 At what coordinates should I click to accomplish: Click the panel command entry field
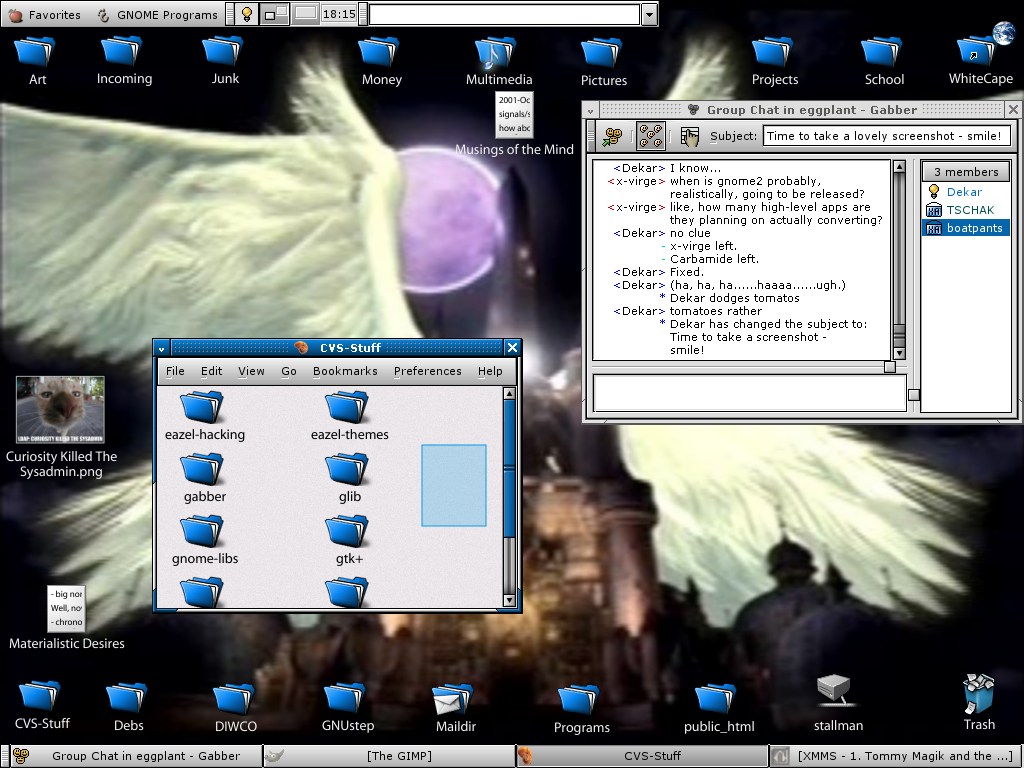(504, 14)
